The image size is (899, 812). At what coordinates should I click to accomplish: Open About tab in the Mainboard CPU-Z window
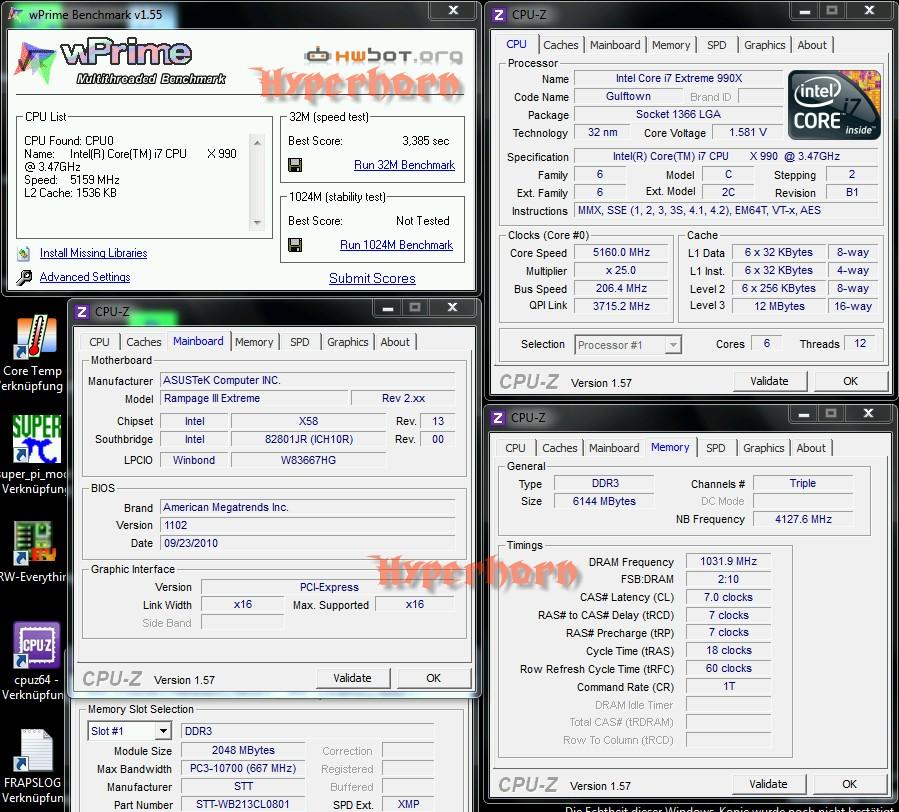(x=395, y=342)
